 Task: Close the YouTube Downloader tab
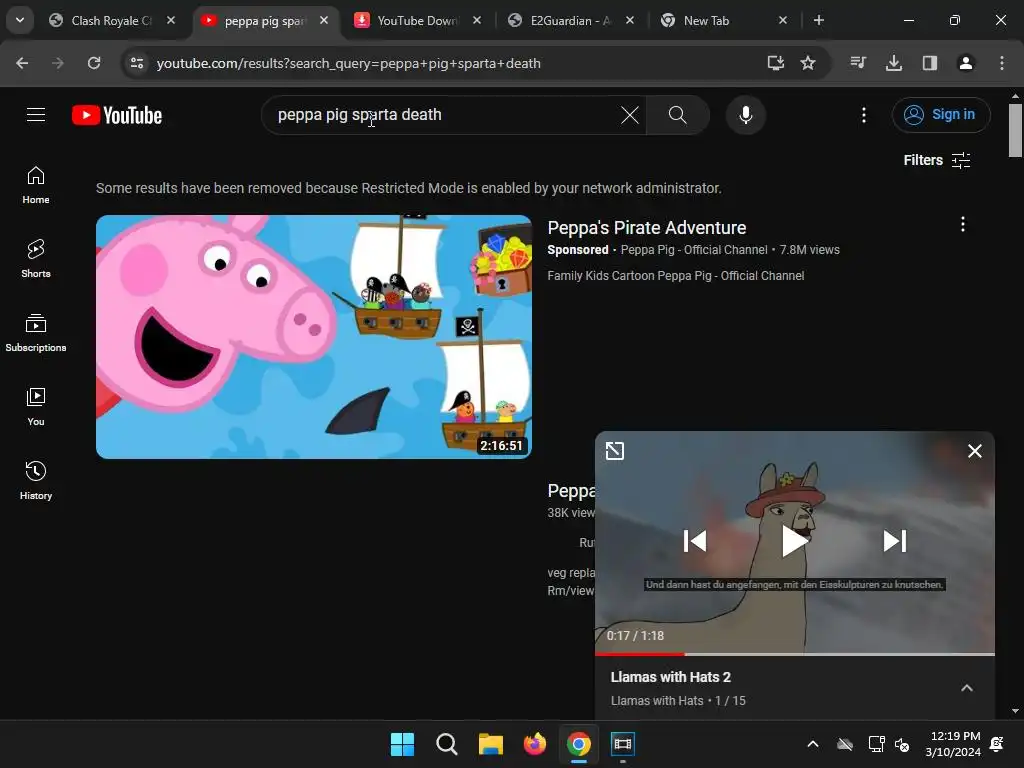click(x=477, y=20)
